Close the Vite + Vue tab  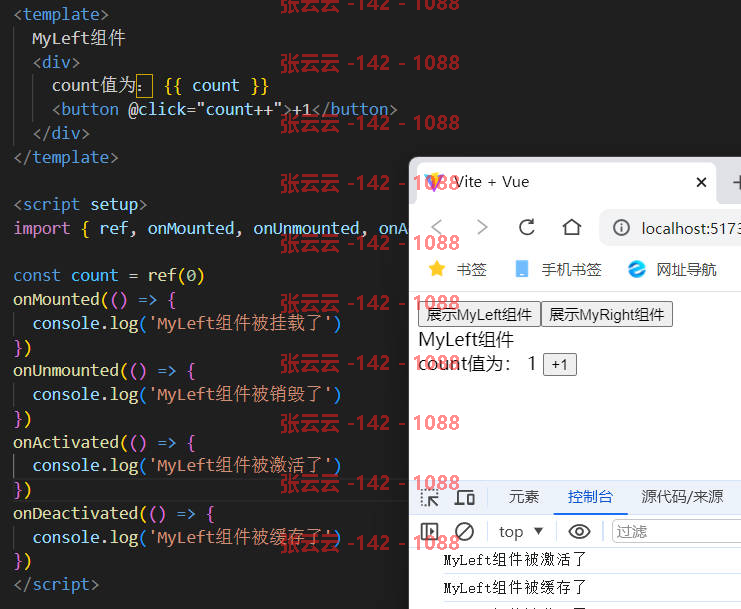coord(701,182)
